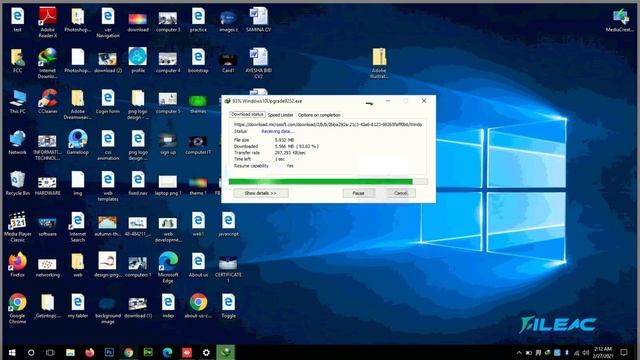Select the themes desktop icon

(198, 104)
